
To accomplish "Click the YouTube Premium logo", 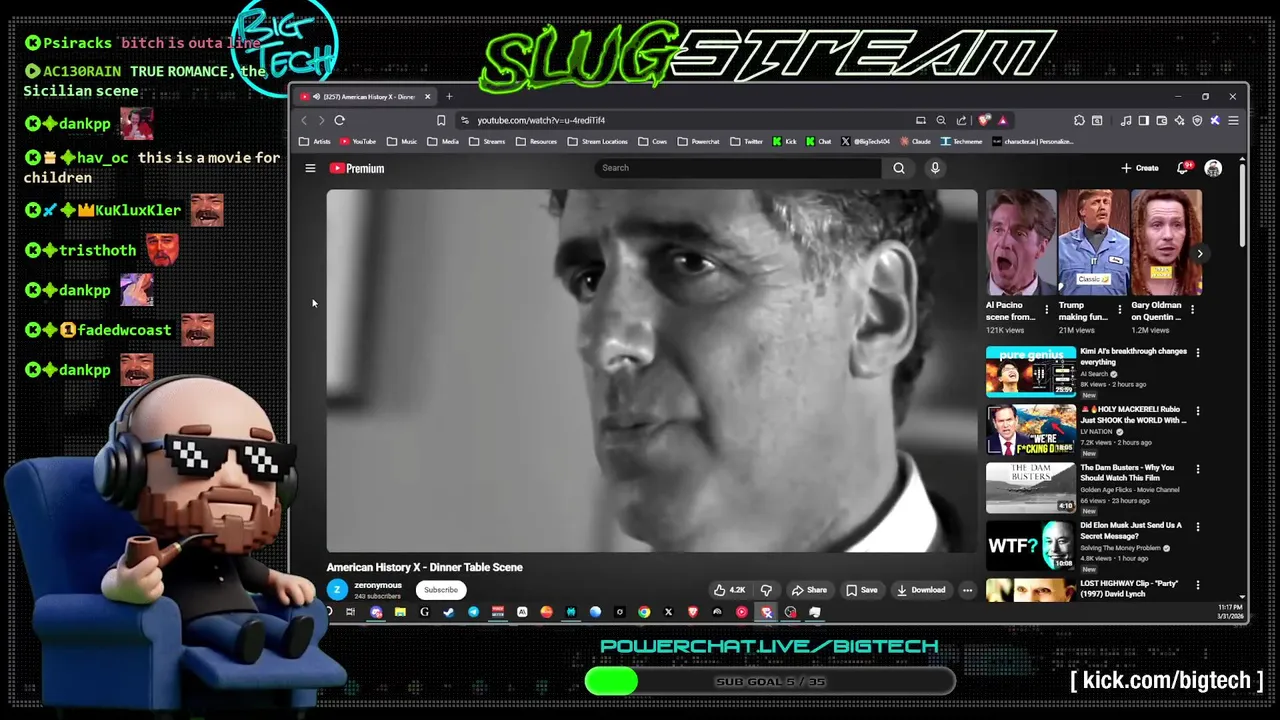I will point(357,168).
